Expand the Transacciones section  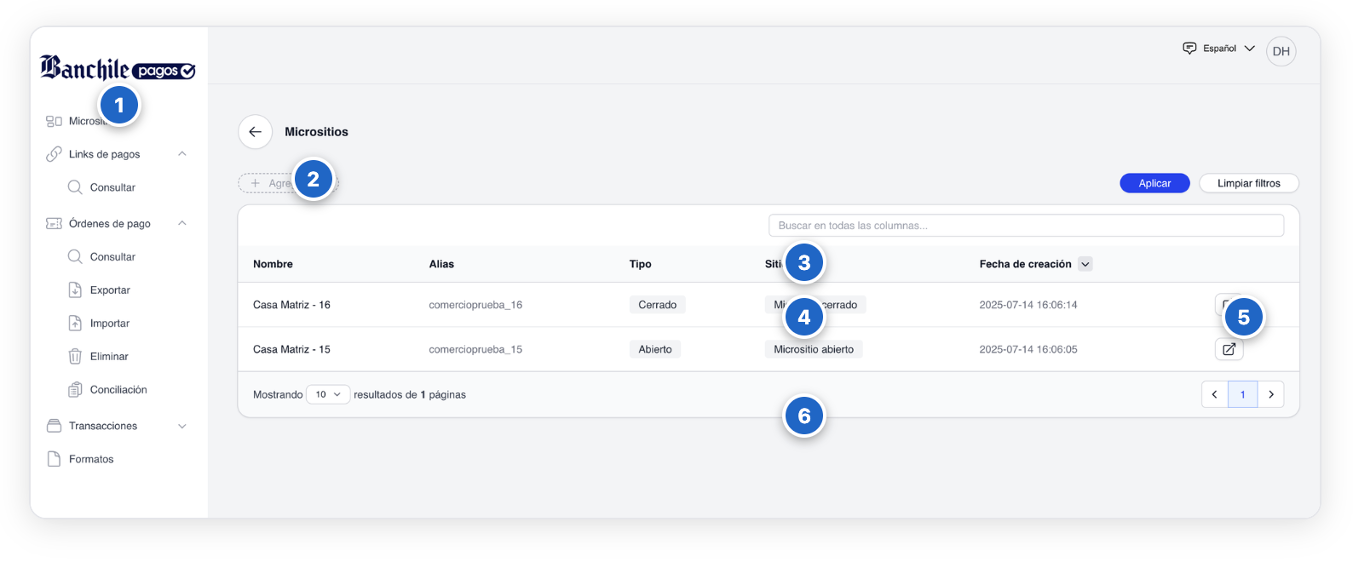[182, 426]
